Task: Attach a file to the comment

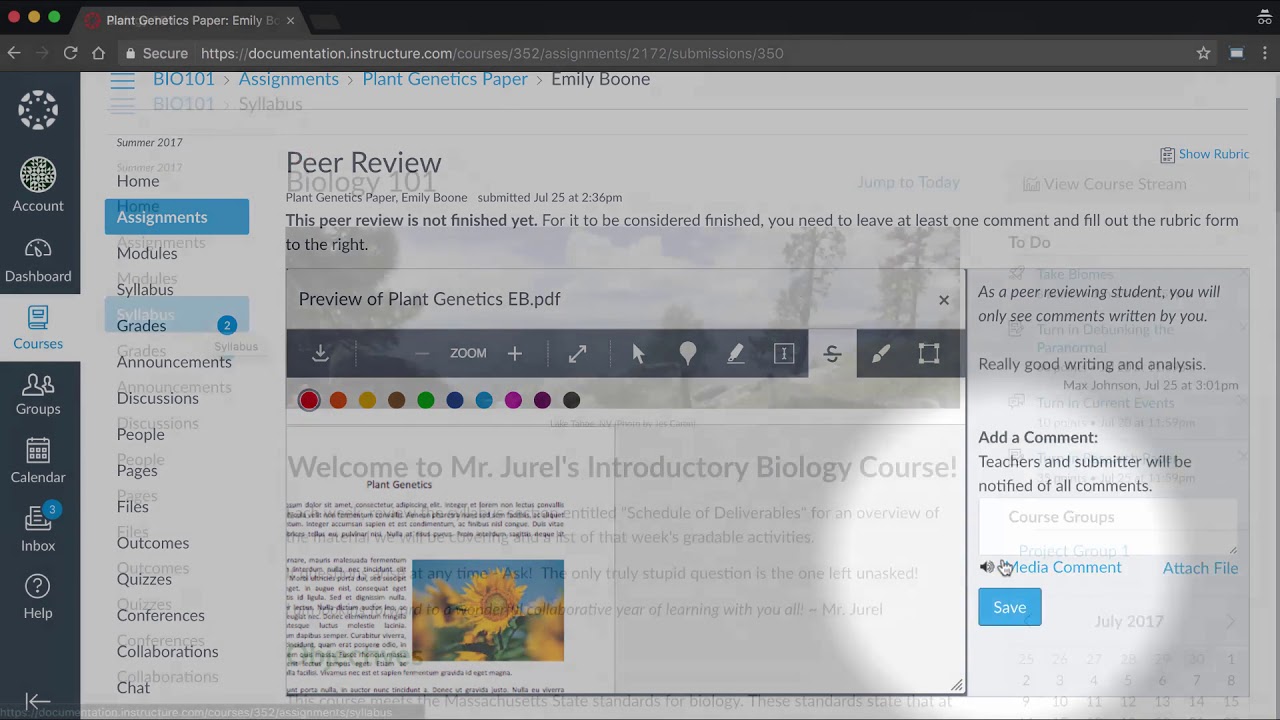Action: [1200, 568]
